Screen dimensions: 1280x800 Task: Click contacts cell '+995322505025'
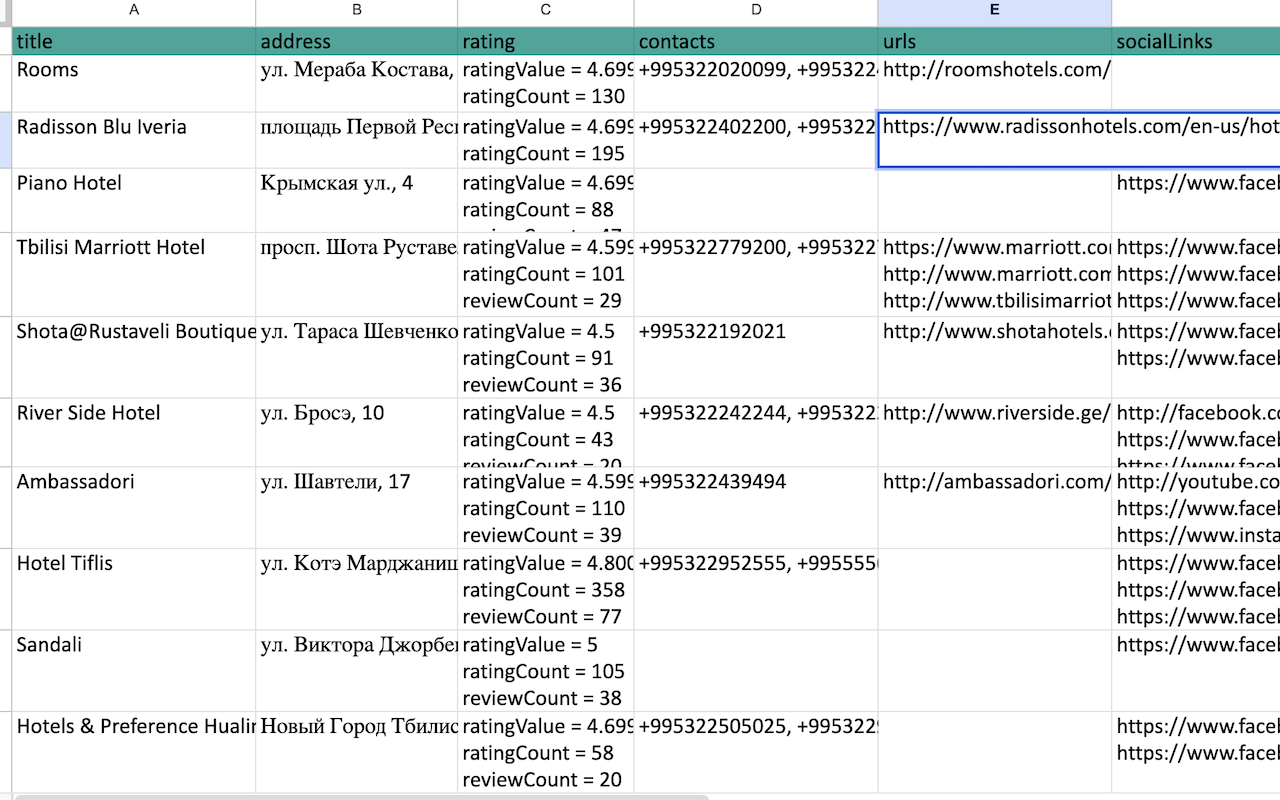756,752
